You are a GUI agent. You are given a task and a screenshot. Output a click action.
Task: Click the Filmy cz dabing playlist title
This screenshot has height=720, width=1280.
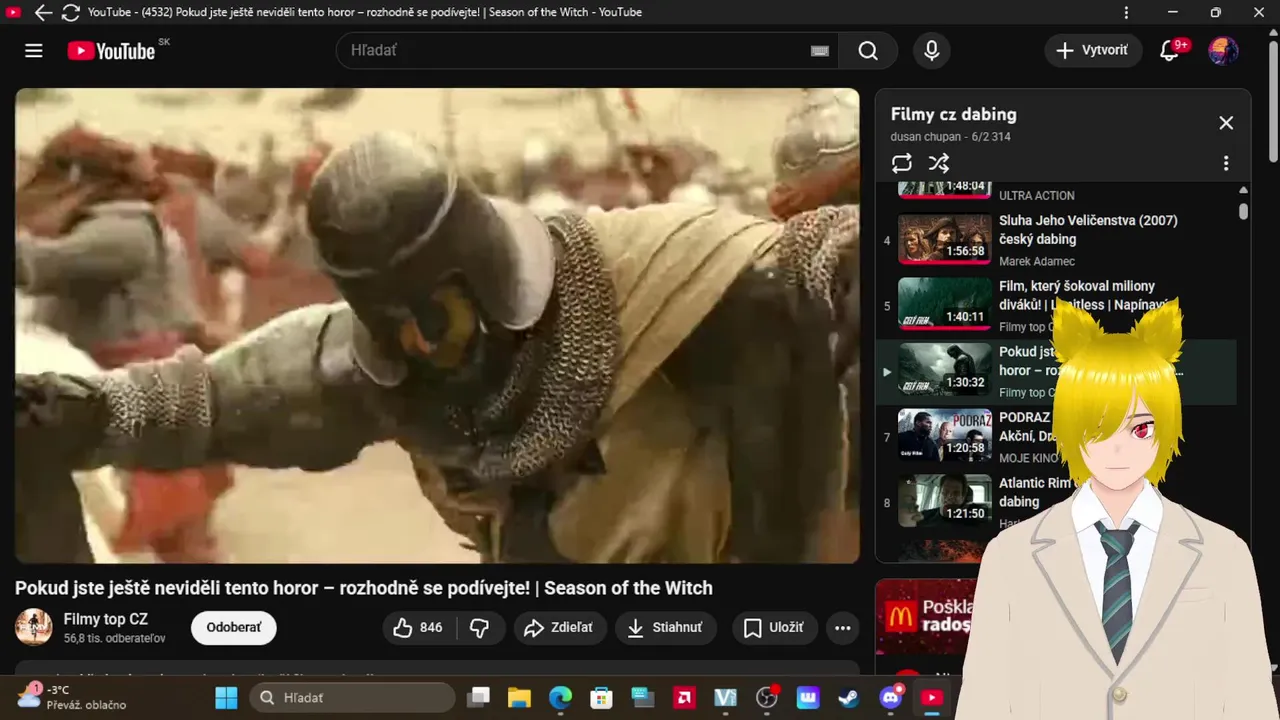pos(953,114)
